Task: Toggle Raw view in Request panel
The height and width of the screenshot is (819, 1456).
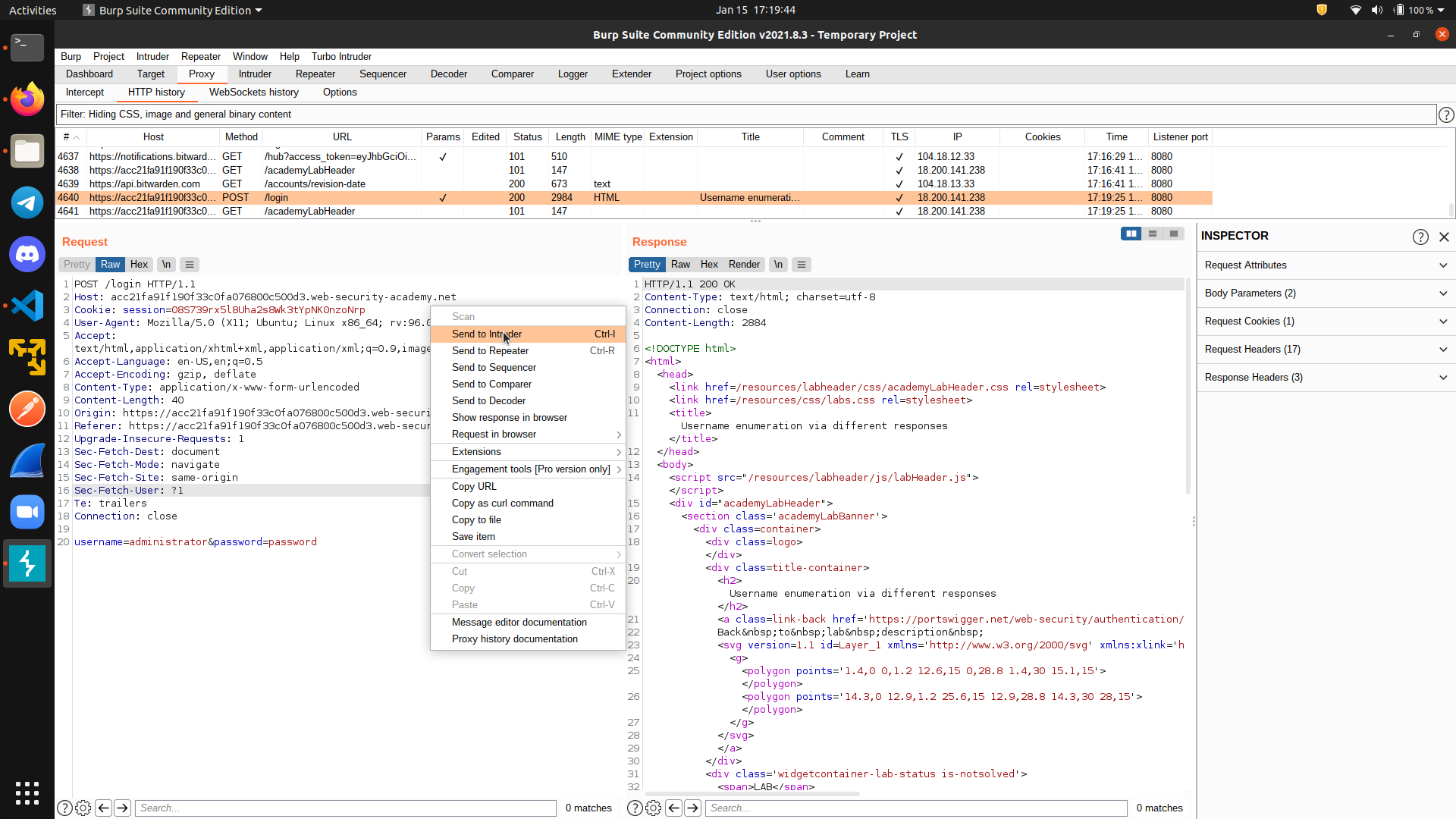Action: point(111,264)
